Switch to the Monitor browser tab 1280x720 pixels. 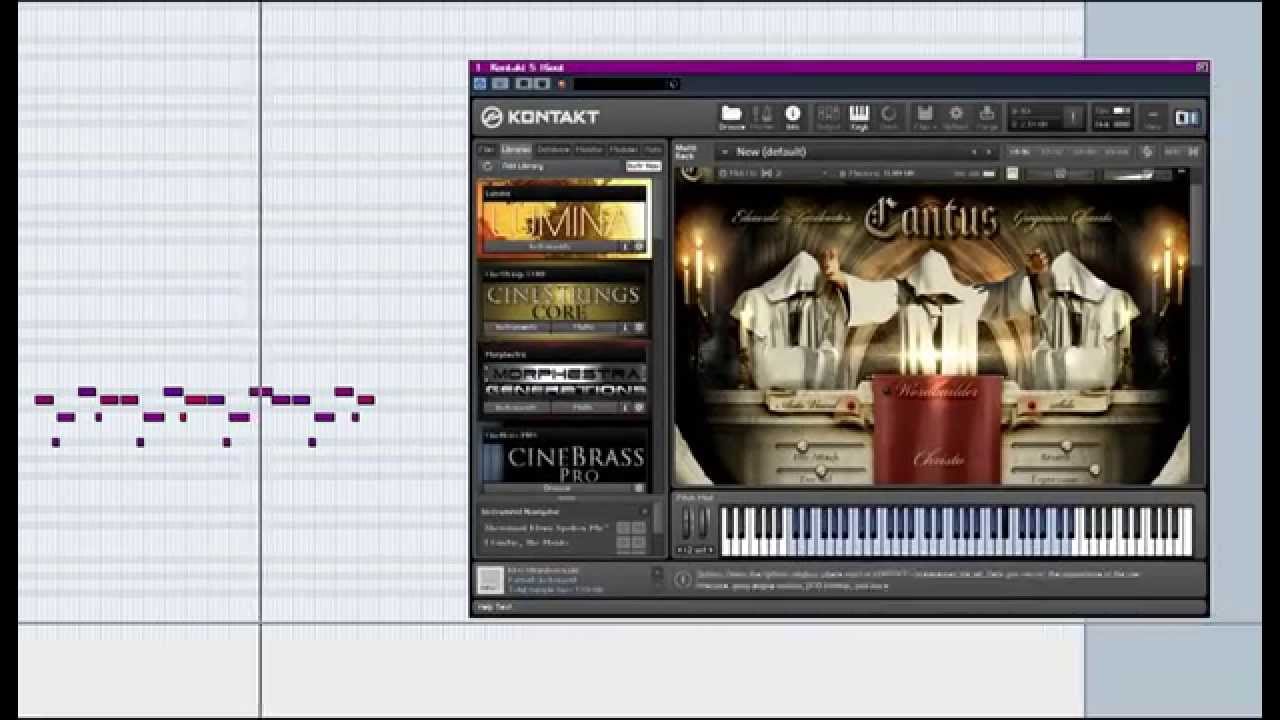589,150
